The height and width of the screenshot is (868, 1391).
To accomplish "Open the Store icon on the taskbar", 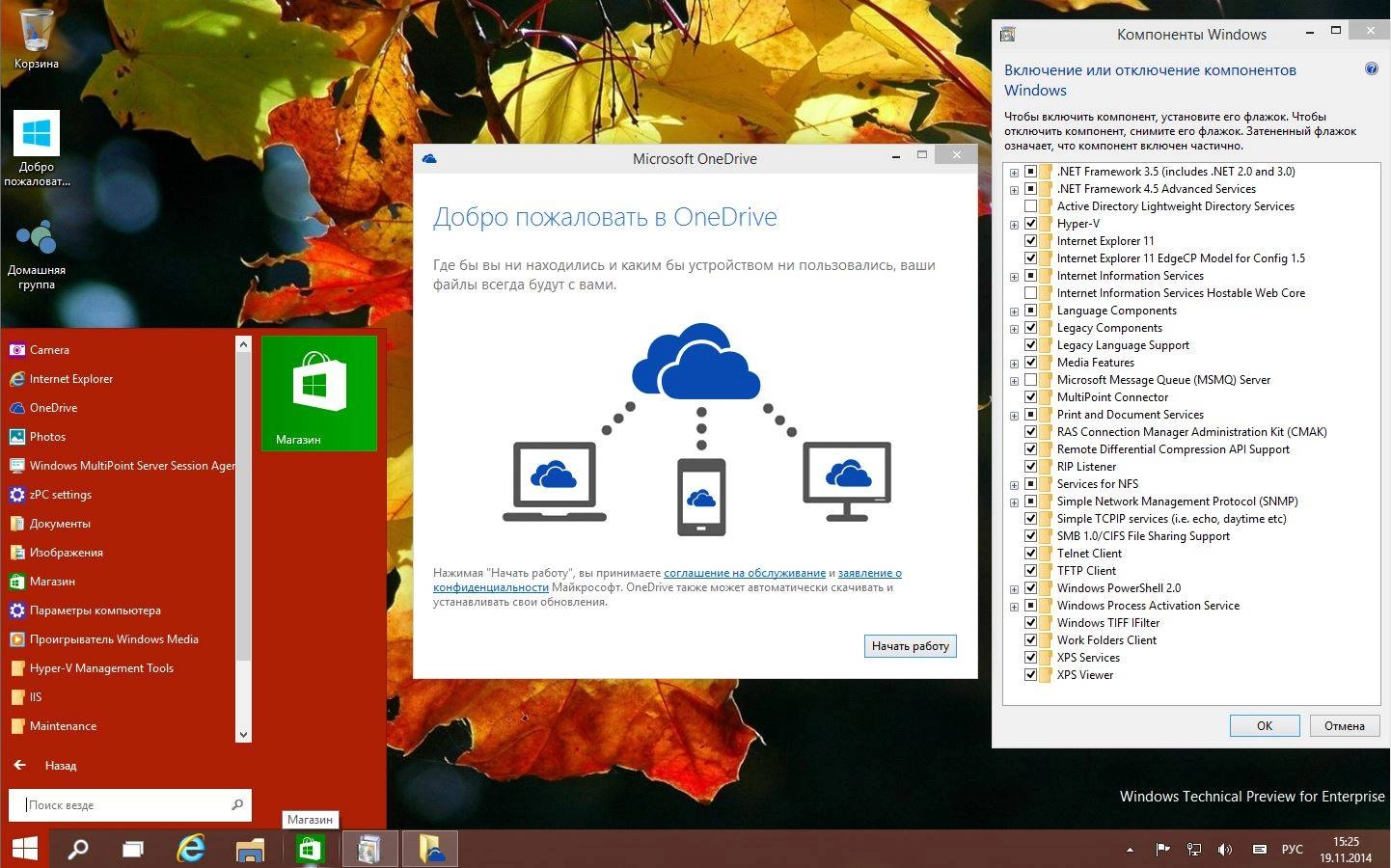I will [x=309, y=849].
